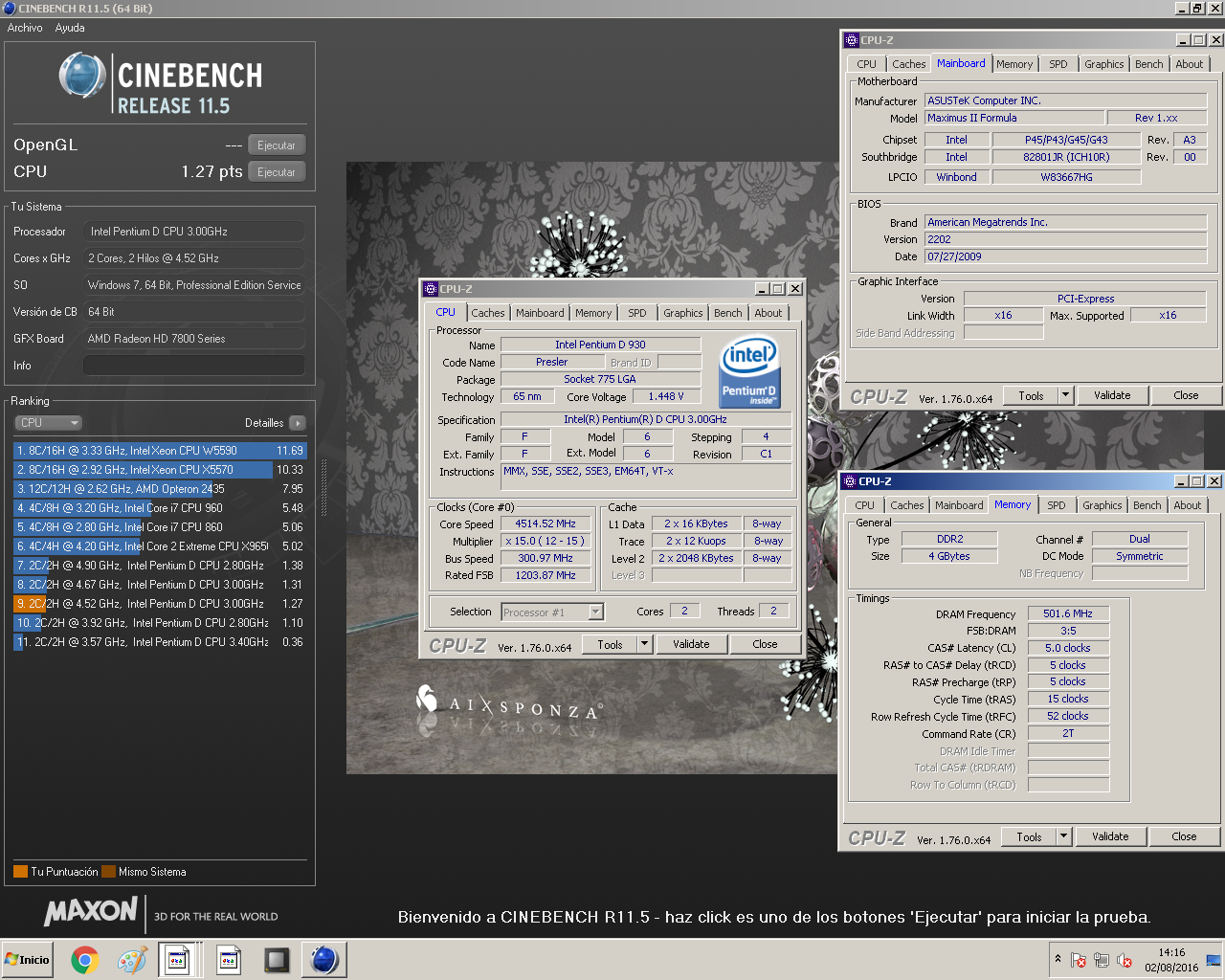Open Memory tab in Mainboard CPU-Z window
This screenshot has height=980, width=1225.
1014,64
